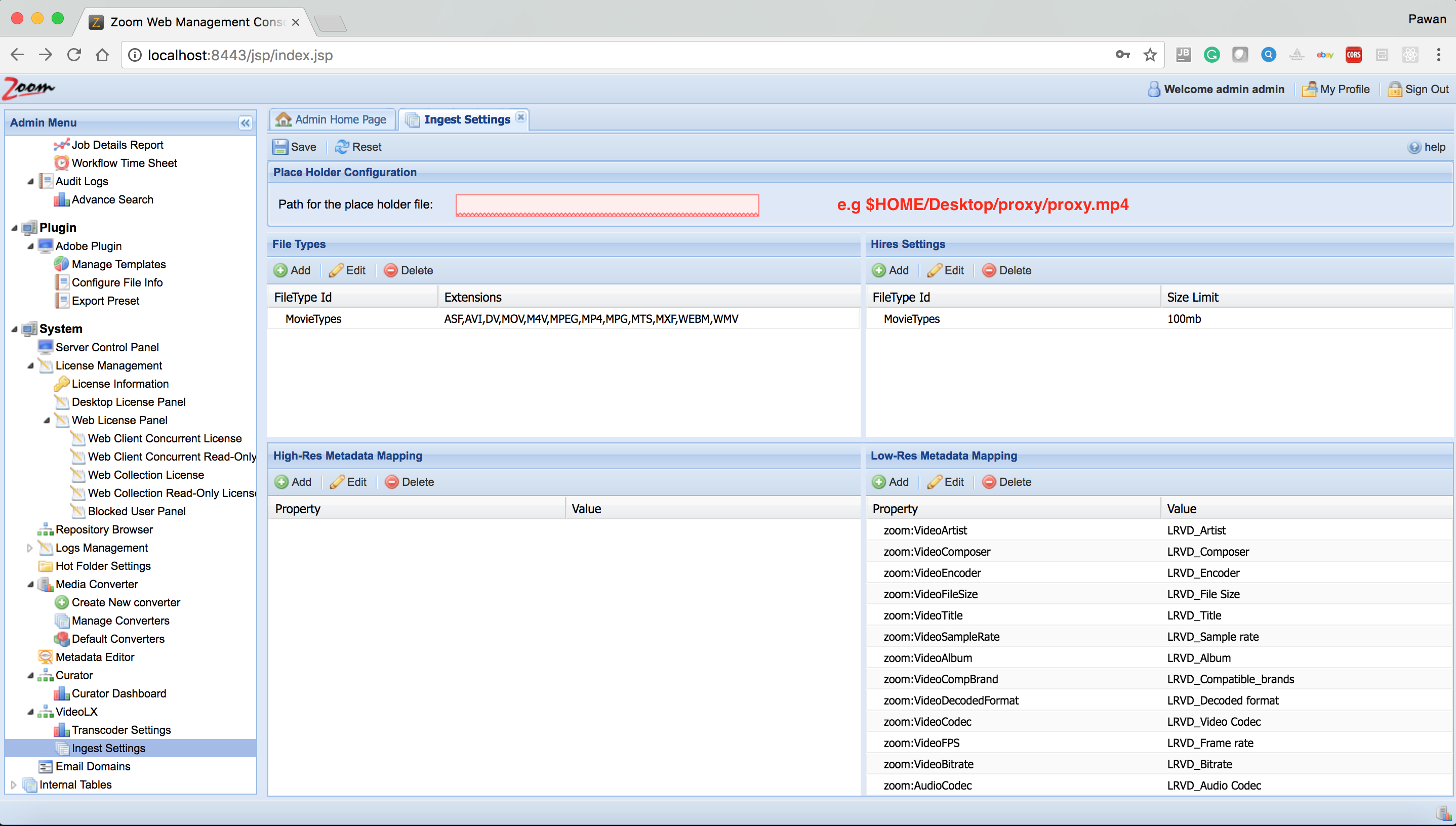Add a High-Res Metadata Mapping entry
The height and width of the screenshot is (826, 1456).
coord(293,482)
